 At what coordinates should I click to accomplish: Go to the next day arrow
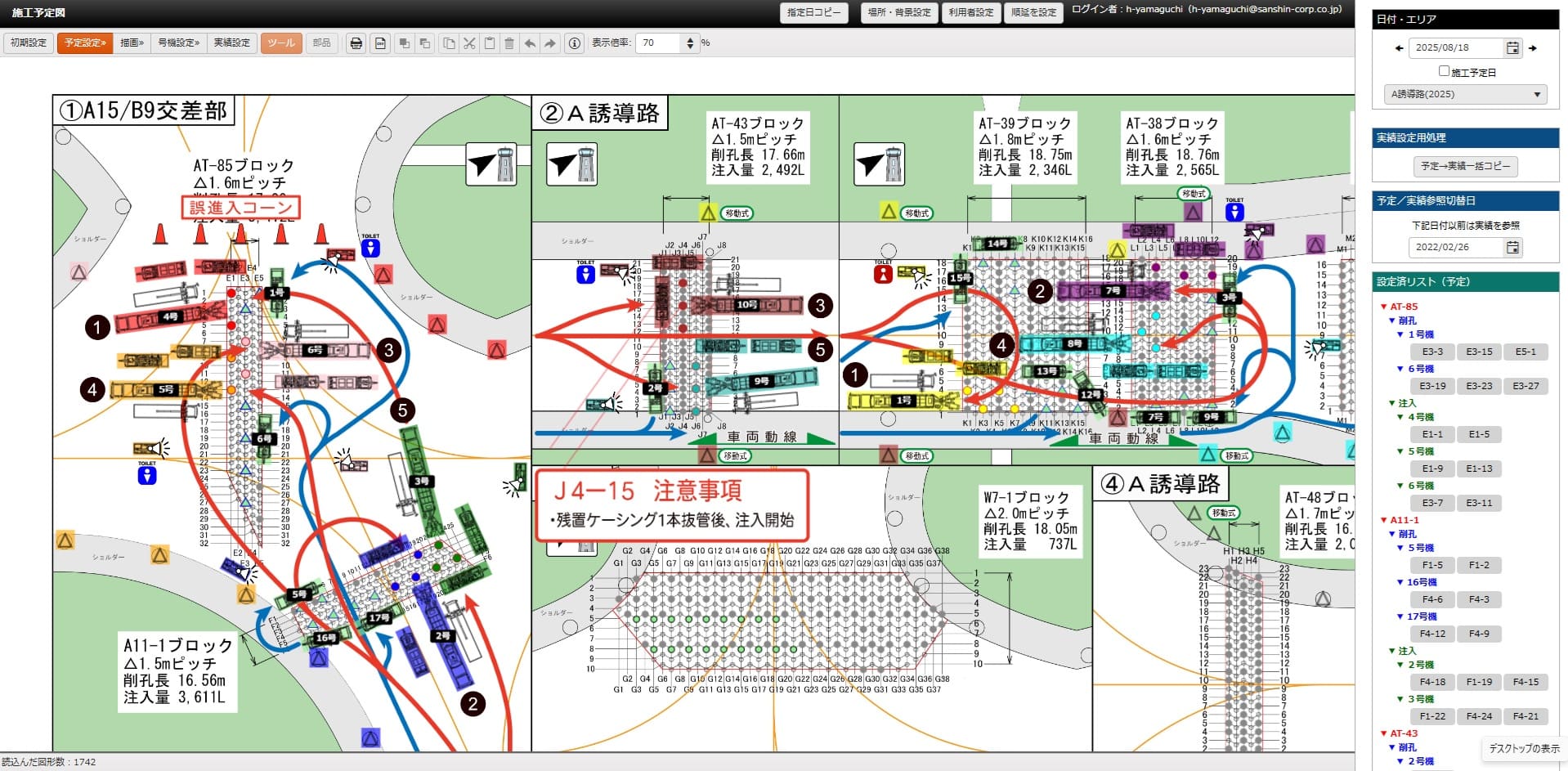point(1533,48)
